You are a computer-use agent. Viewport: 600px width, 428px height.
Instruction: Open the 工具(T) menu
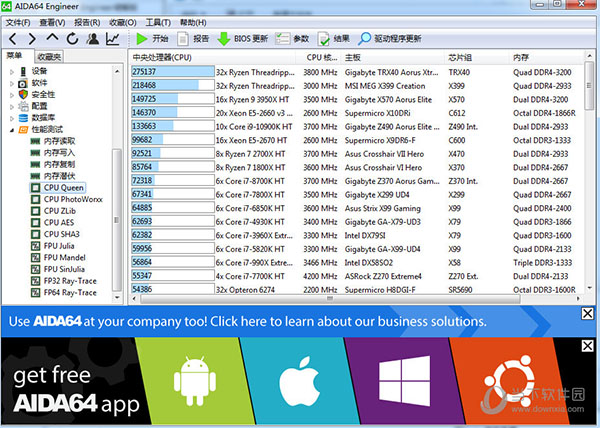point(158,23)
